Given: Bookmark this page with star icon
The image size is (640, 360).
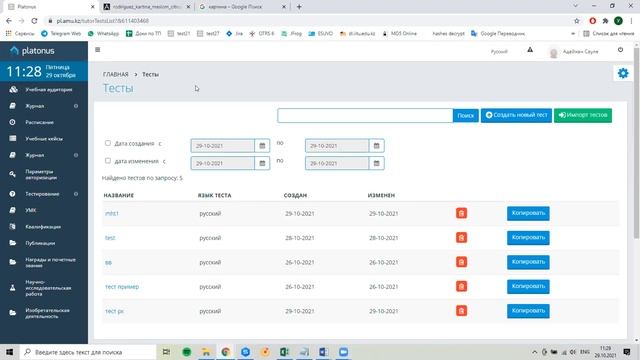Looking at the screenshot, I should pyautogui.click(x=577, y=21).
